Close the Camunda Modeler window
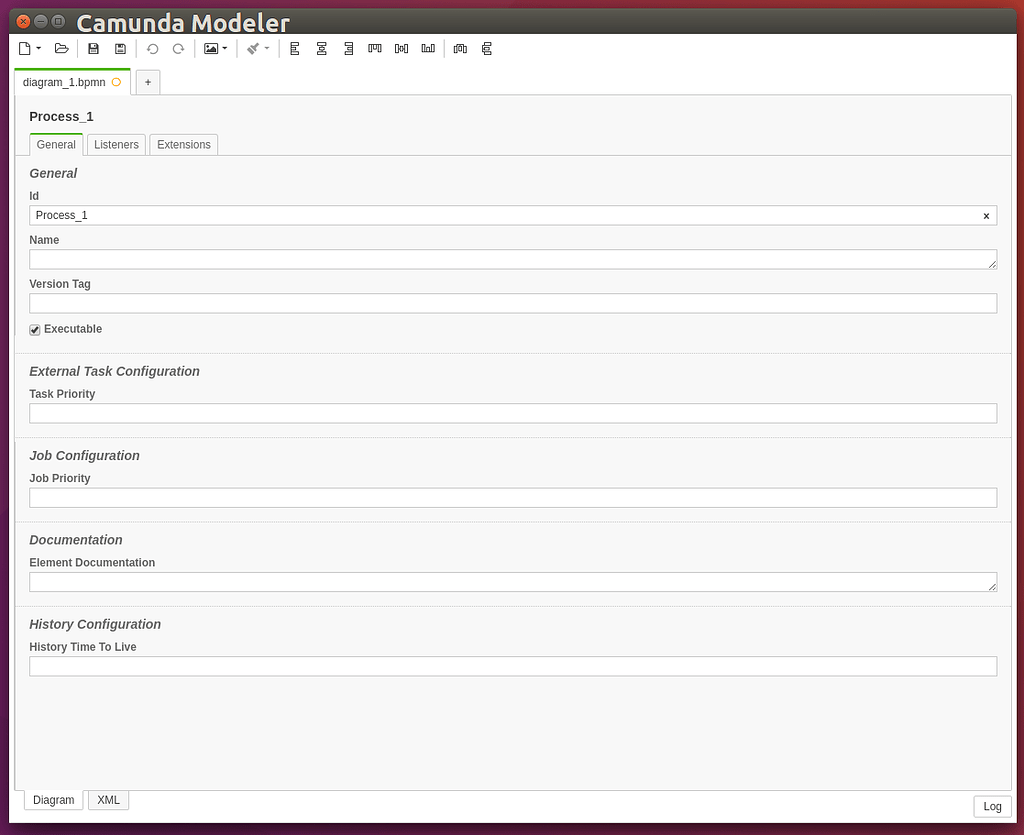 click(23, 22)
